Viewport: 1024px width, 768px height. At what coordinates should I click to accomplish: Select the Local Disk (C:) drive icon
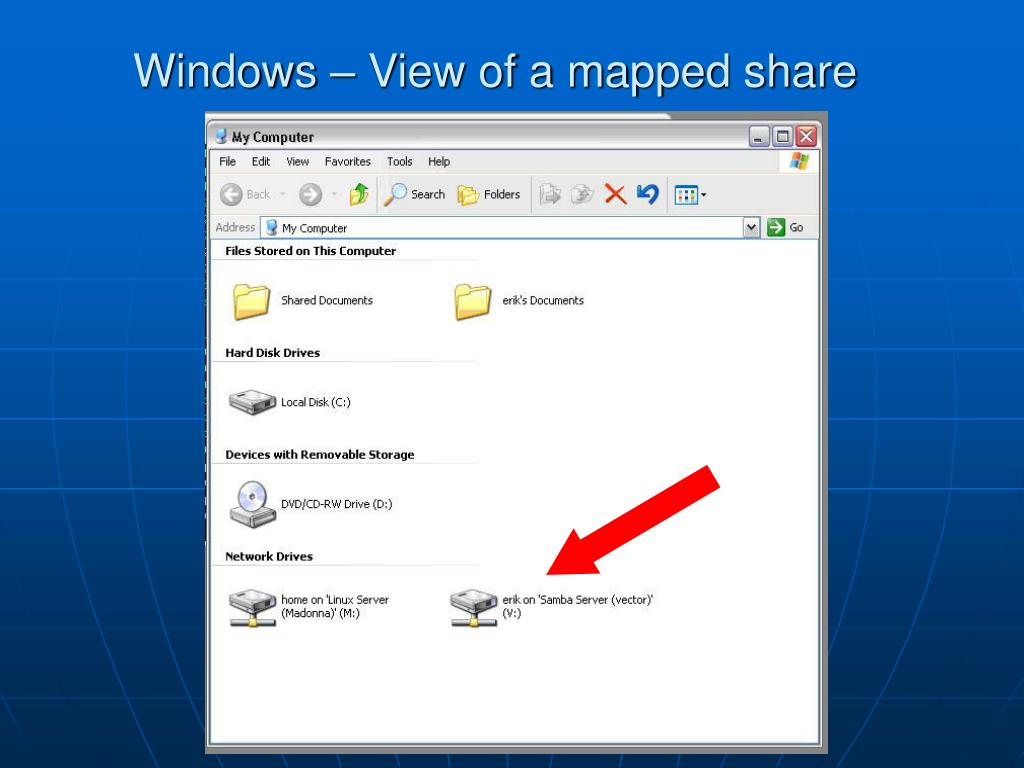point(252,402)
